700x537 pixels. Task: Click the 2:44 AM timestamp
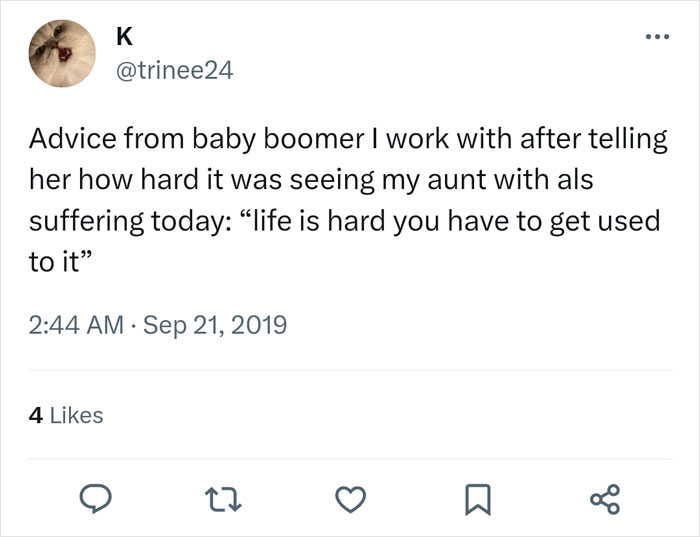[72, 325]
